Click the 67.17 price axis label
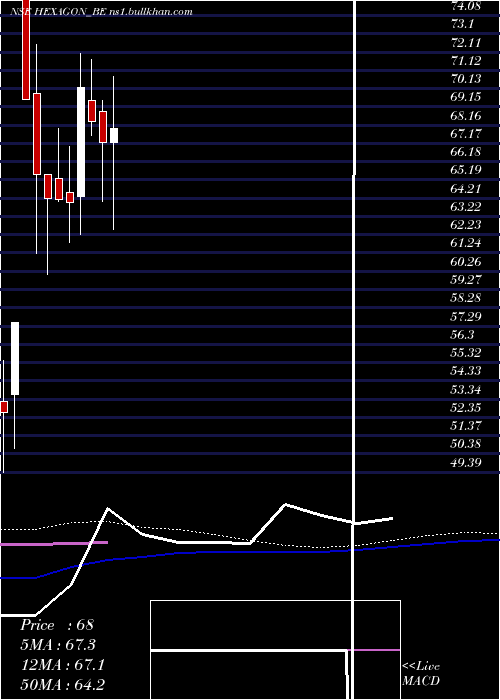500x700 pixels. 466,133
